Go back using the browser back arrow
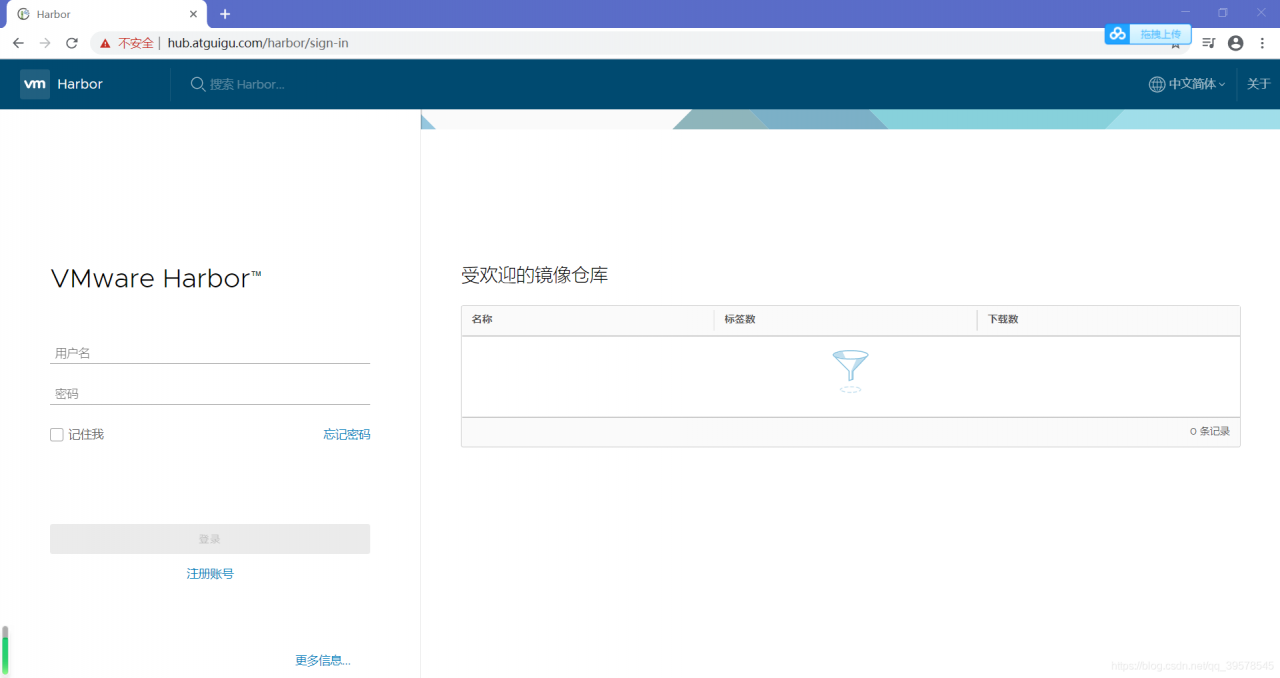Viewport: 1280px width, 678px height. point(18,43)
